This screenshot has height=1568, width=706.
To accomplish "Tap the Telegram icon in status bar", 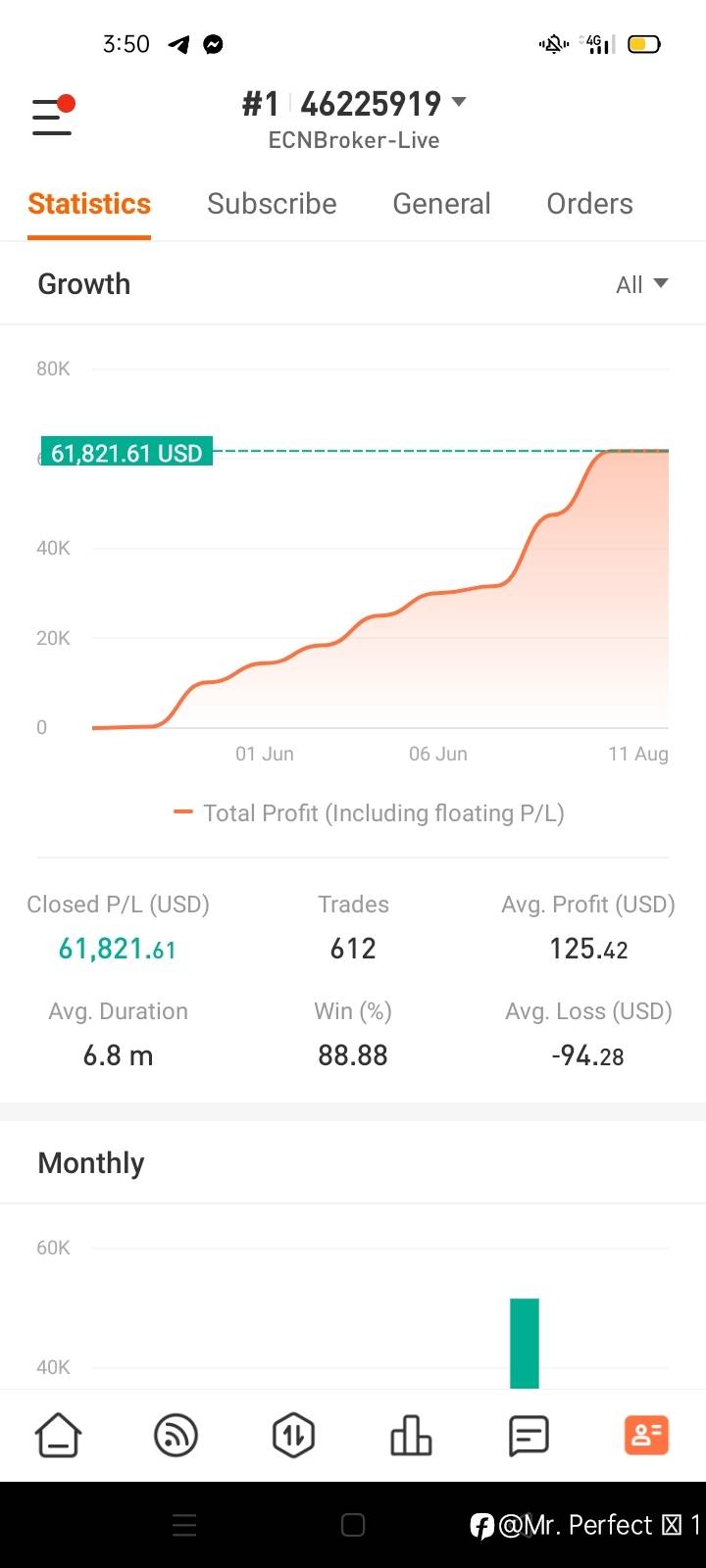I will [x=178, y=44].
